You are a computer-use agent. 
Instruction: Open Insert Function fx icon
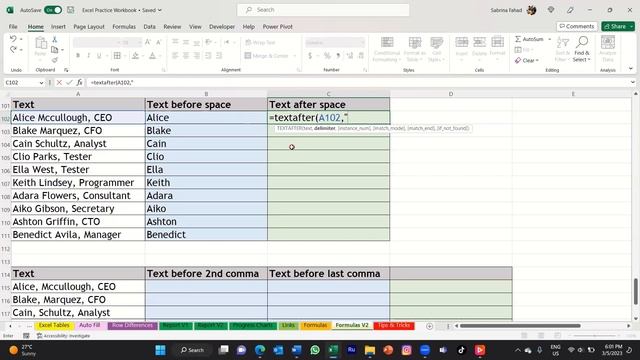(x=79, y=82)
